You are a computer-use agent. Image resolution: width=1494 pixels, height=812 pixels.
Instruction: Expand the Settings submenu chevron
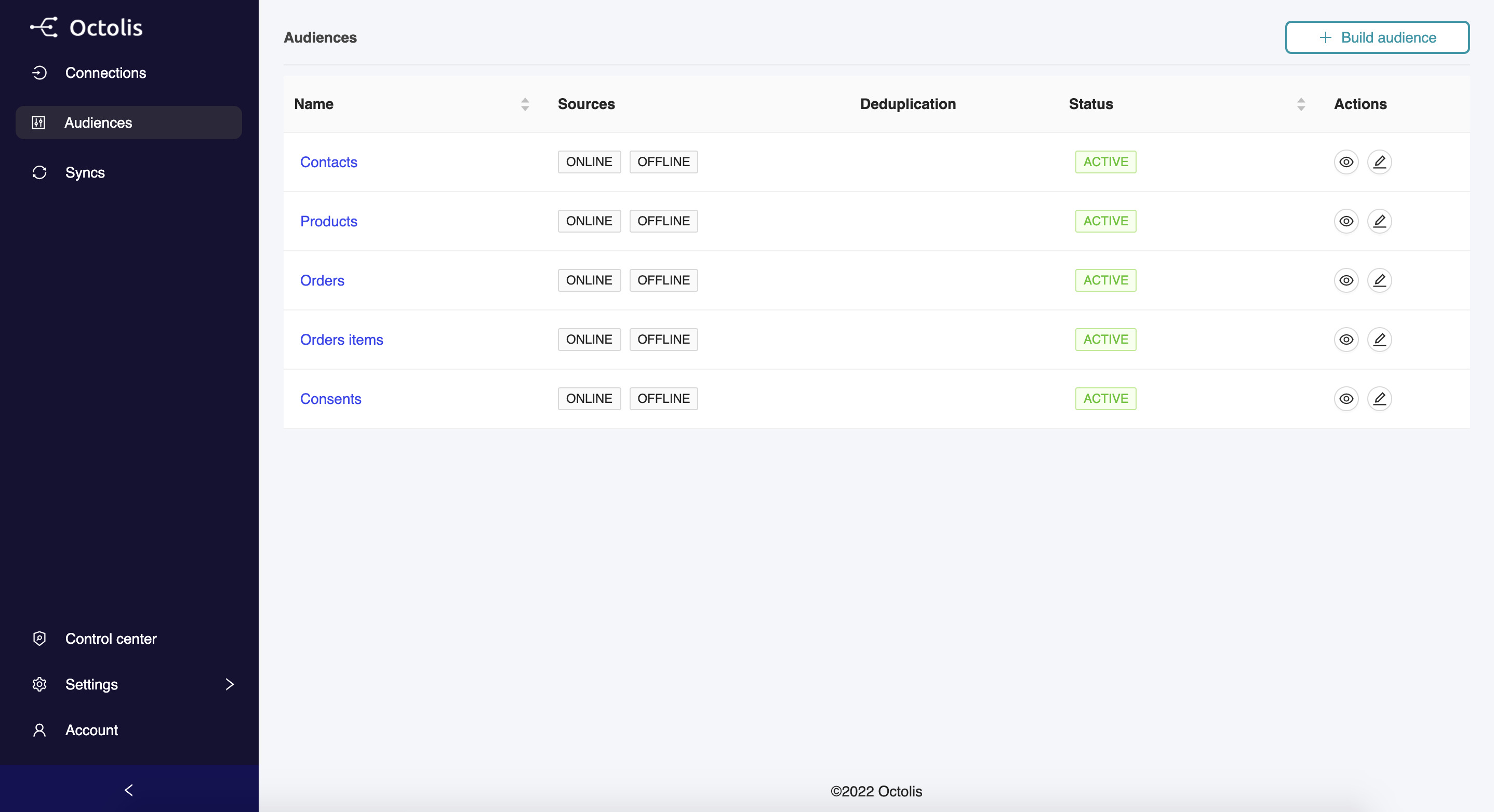tap(230, 684)
